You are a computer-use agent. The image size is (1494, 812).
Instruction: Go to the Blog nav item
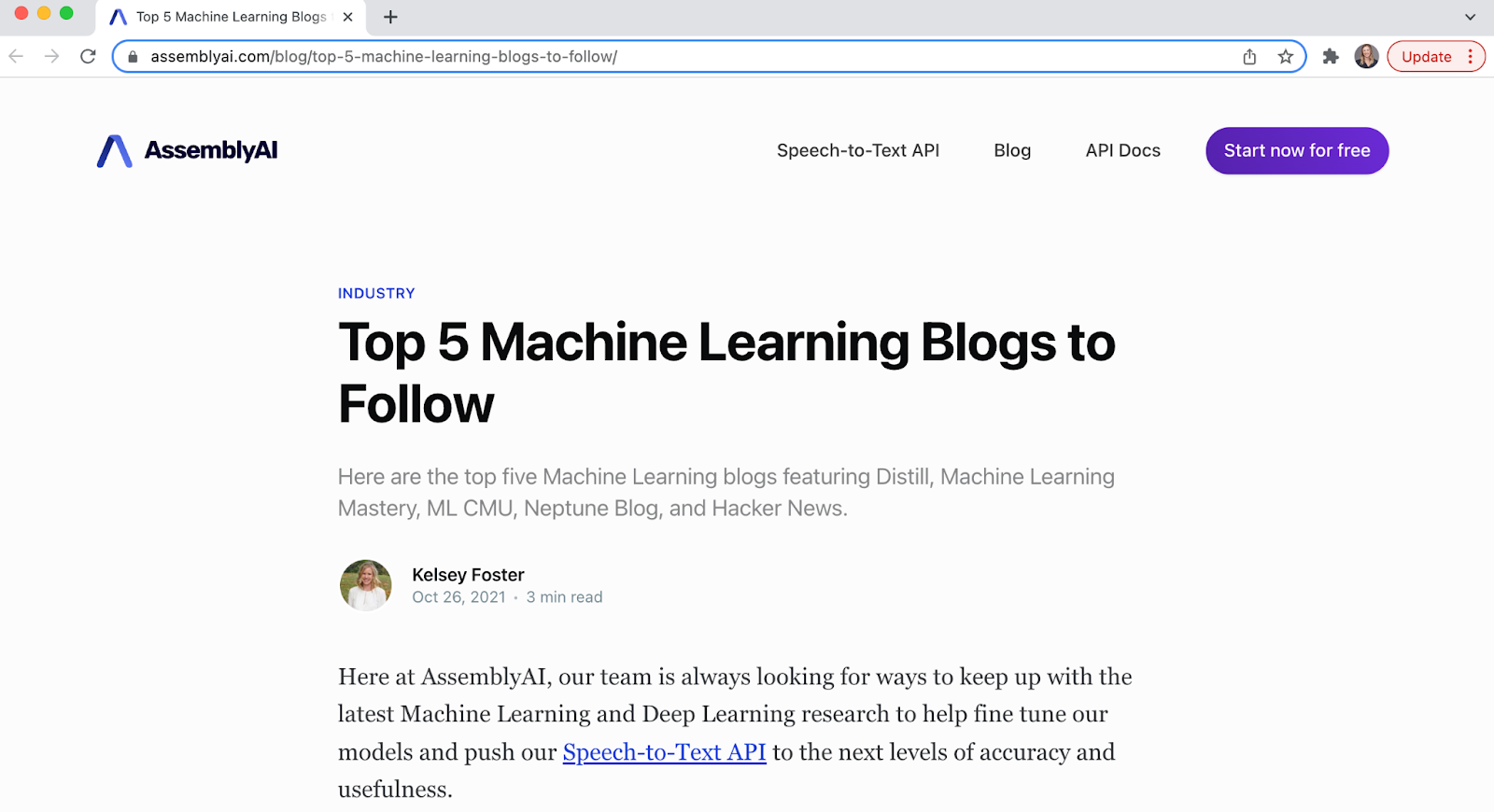tap(1012, 150)
